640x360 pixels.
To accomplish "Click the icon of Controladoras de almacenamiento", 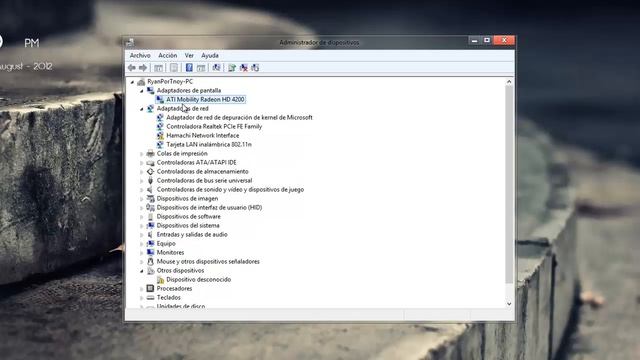I will (x=151, y=171).
